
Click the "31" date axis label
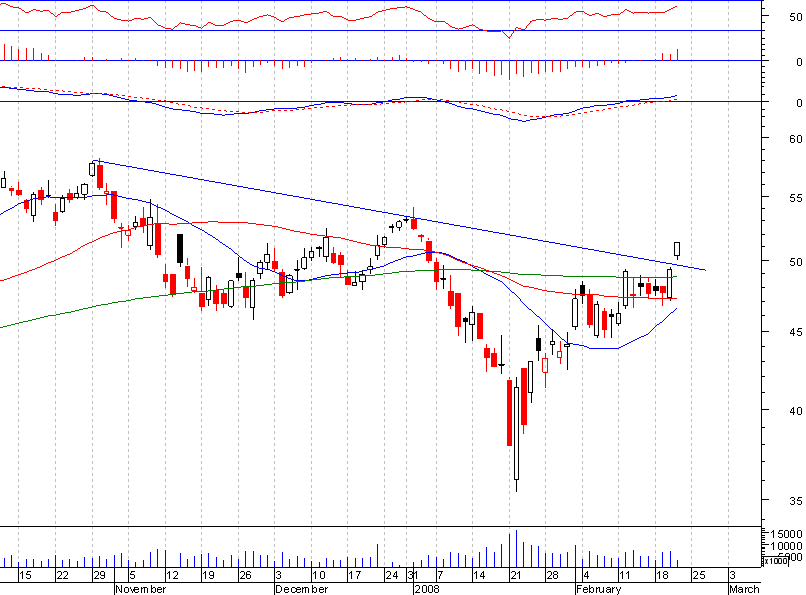coord(413,575)
